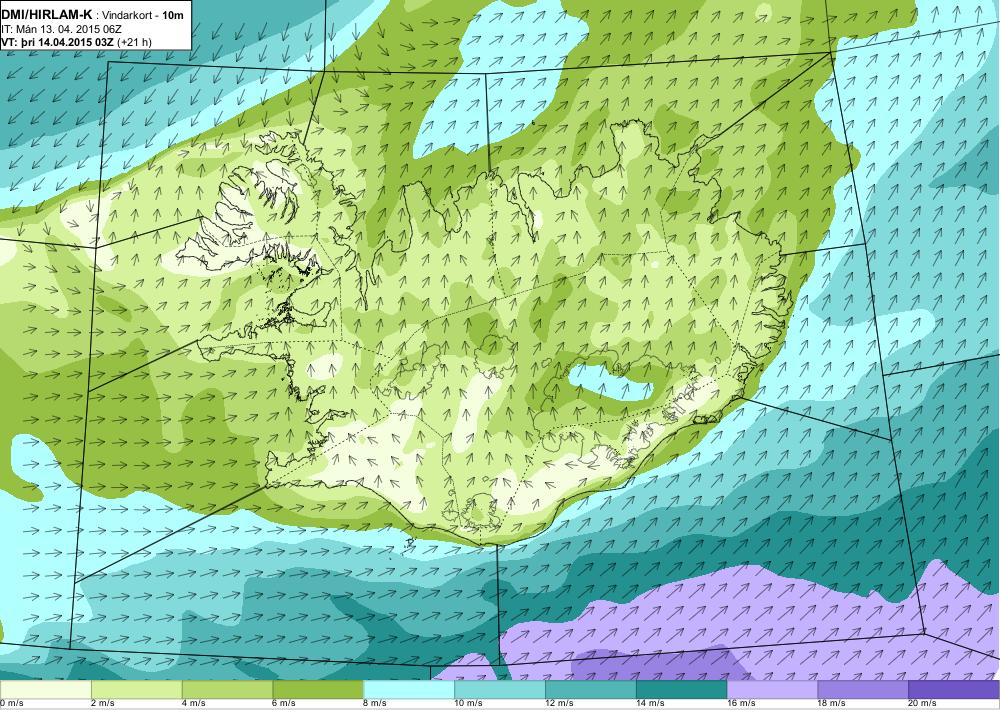Select the light green 2–4 m/s legend swatch
The width and height of the screenshot is (1000, 710).
[x=136, y=689]
